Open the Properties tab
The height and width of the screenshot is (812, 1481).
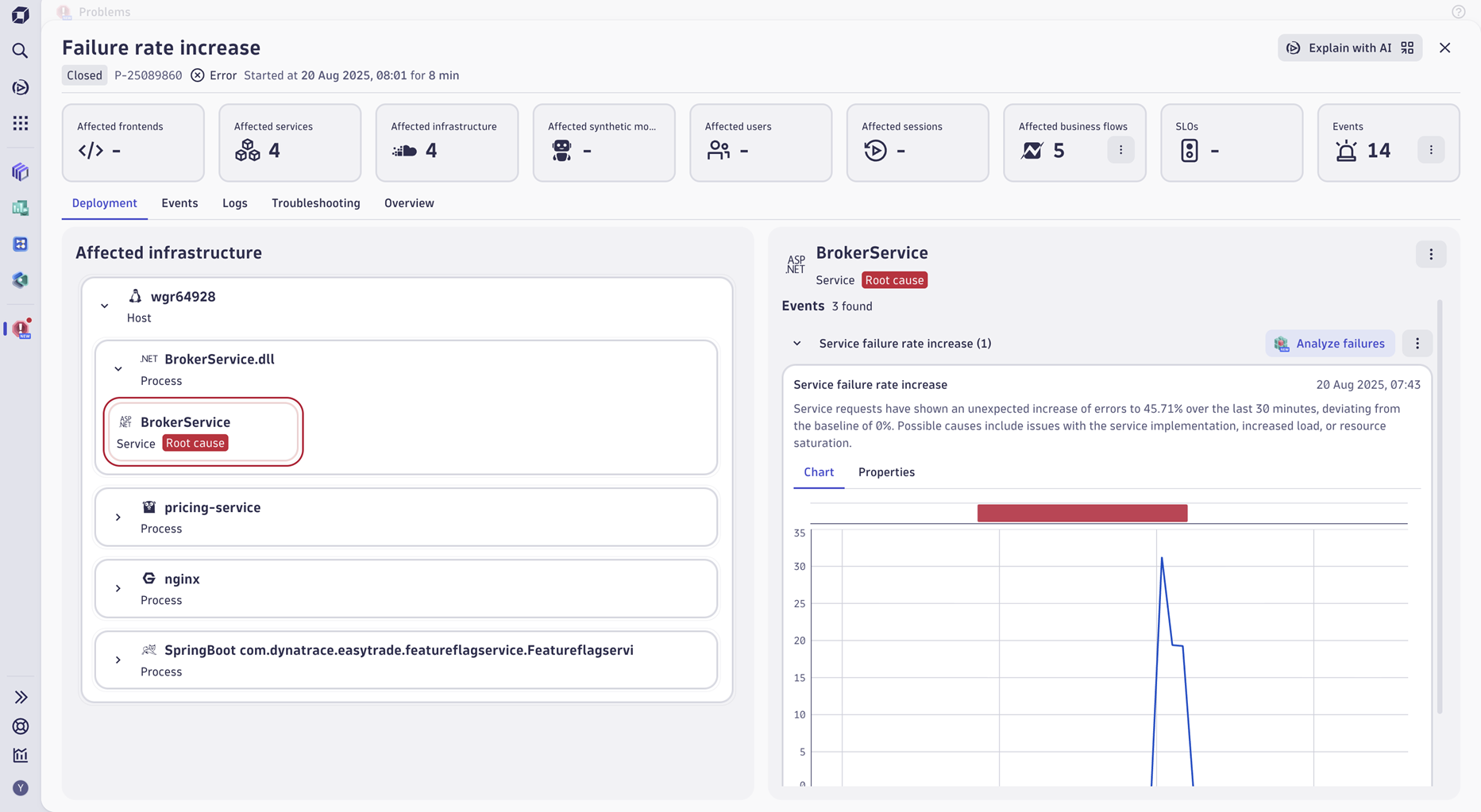pyautogui.click(x=886, y=472)
